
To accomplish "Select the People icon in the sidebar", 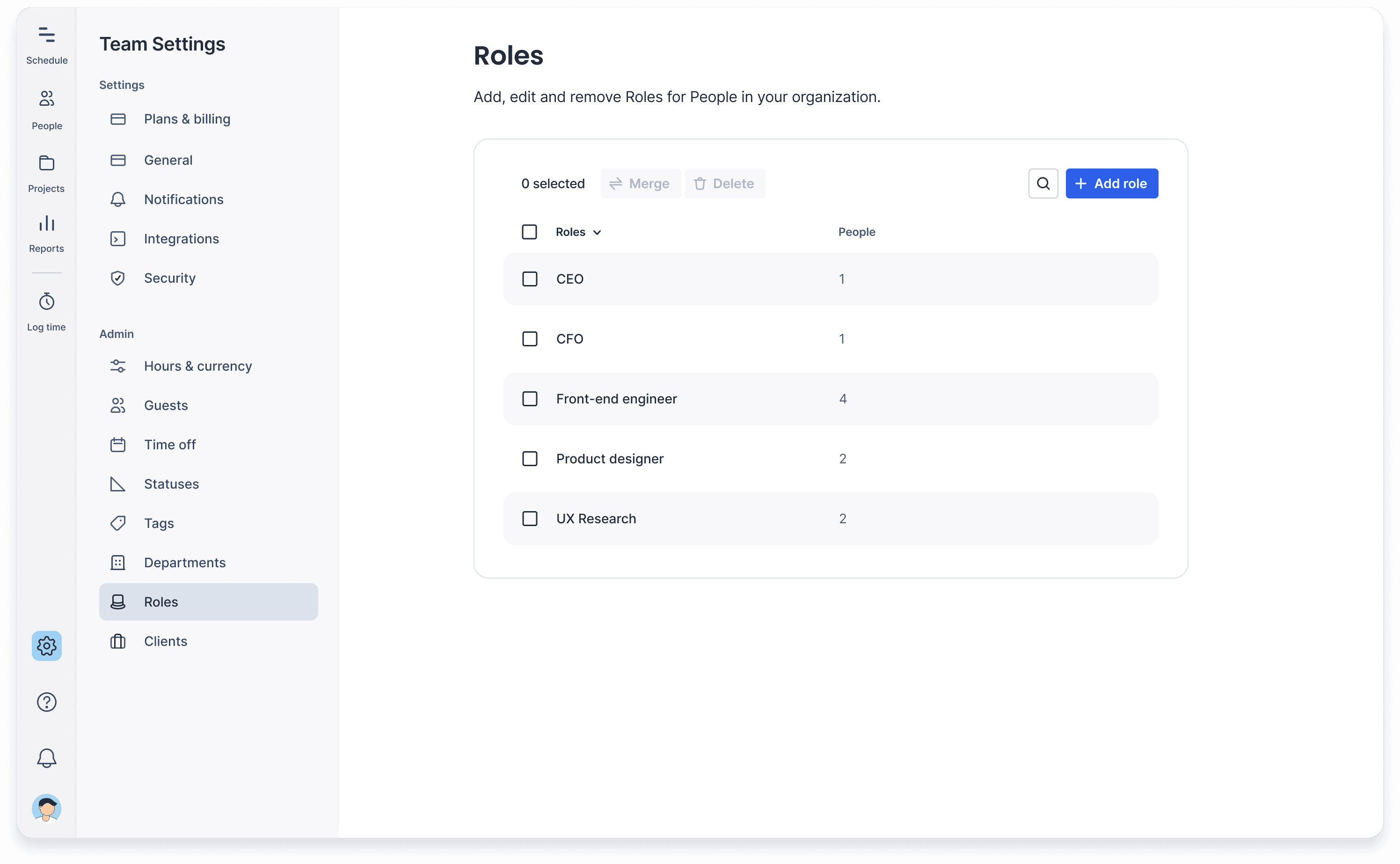I will (x=46, y=109).
